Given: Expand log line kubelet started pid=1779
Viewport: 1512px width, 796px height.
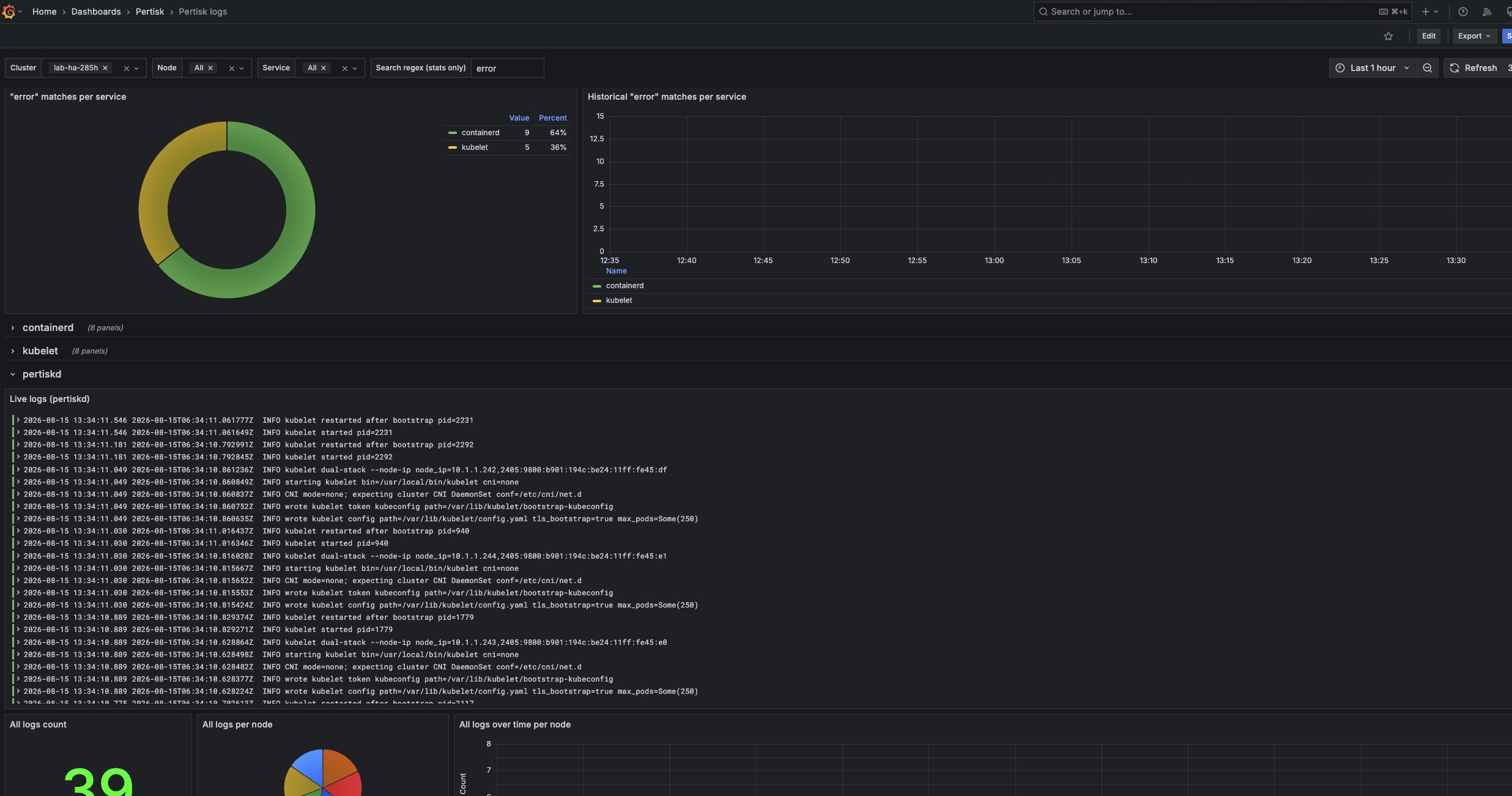Looking at the screenshot, I should [x=18, y=630].
